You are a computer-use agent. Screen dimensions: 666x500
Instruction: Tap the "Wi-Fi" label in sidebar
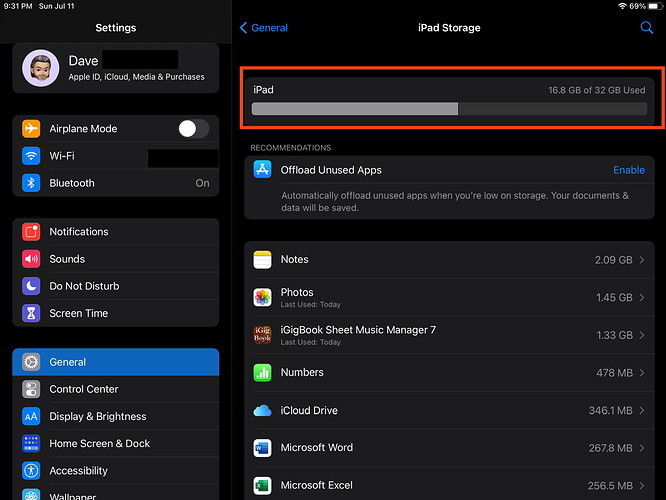(62, 155)
